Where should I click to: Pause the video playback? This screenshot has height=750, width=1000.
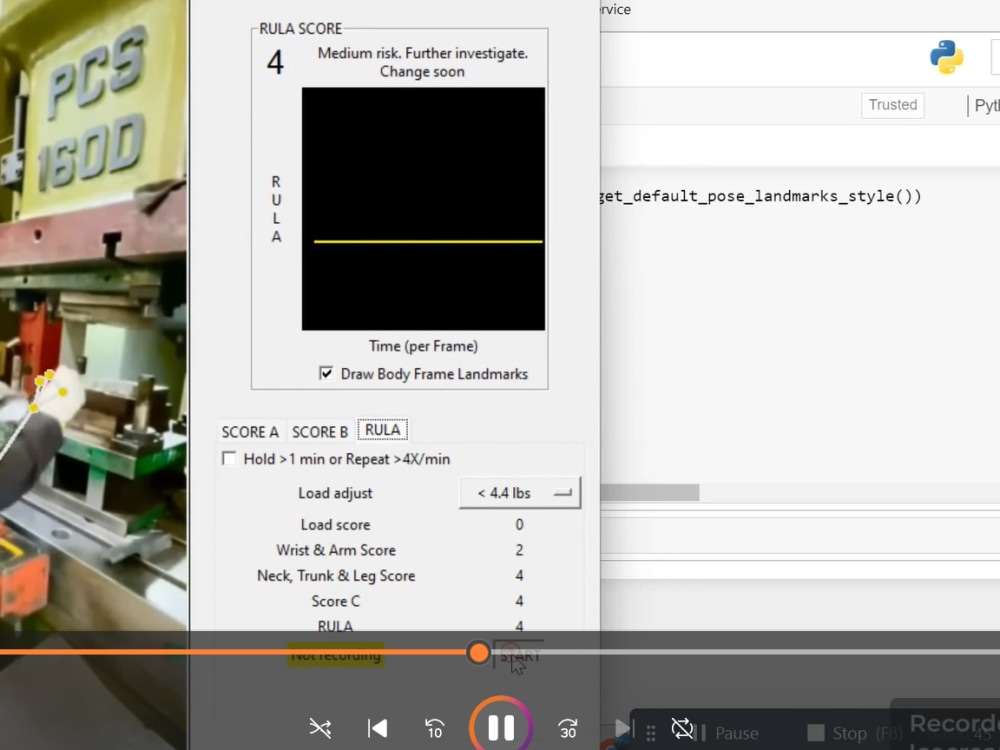click(x=501, y=728)
